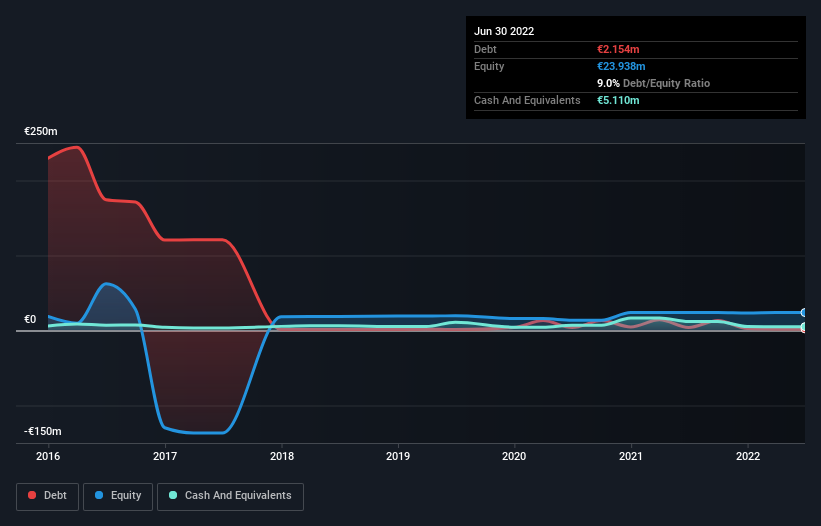
Task: Click the €0 y-axis label
Action: [x=30, y=319]
